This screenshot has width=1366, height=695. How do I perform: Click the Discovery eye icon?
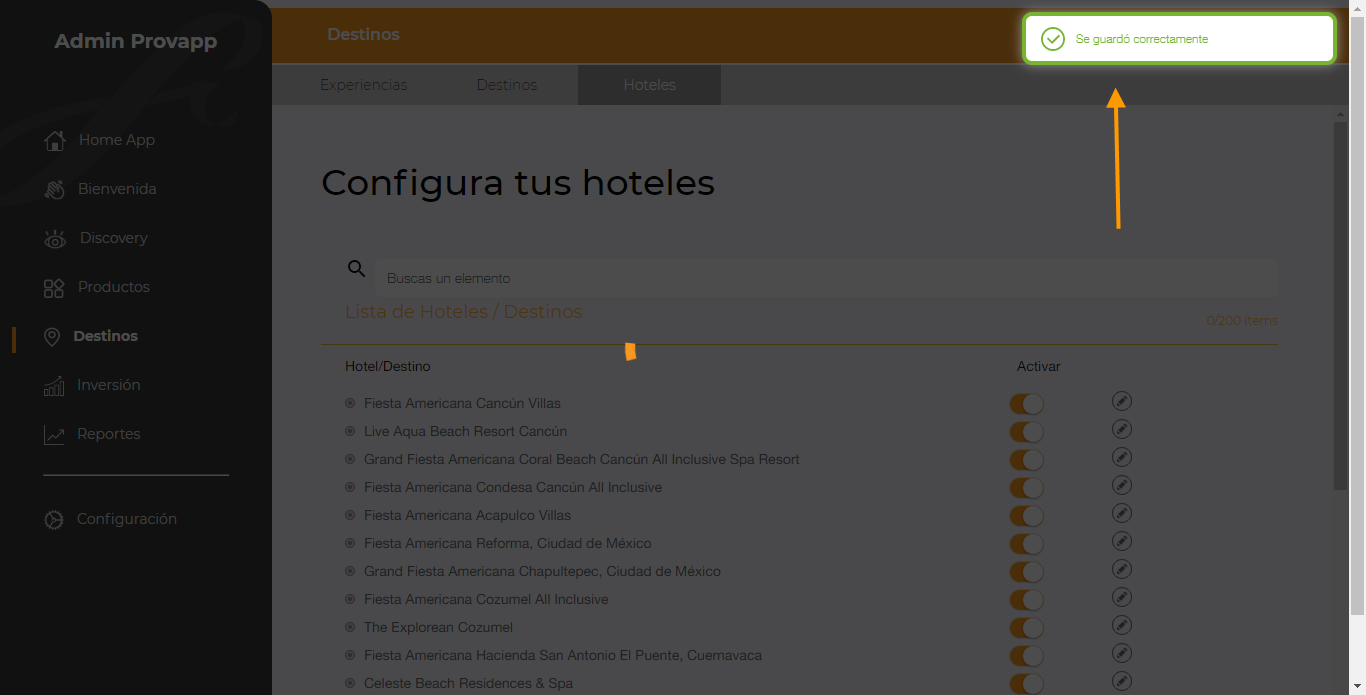coord(54,238)
